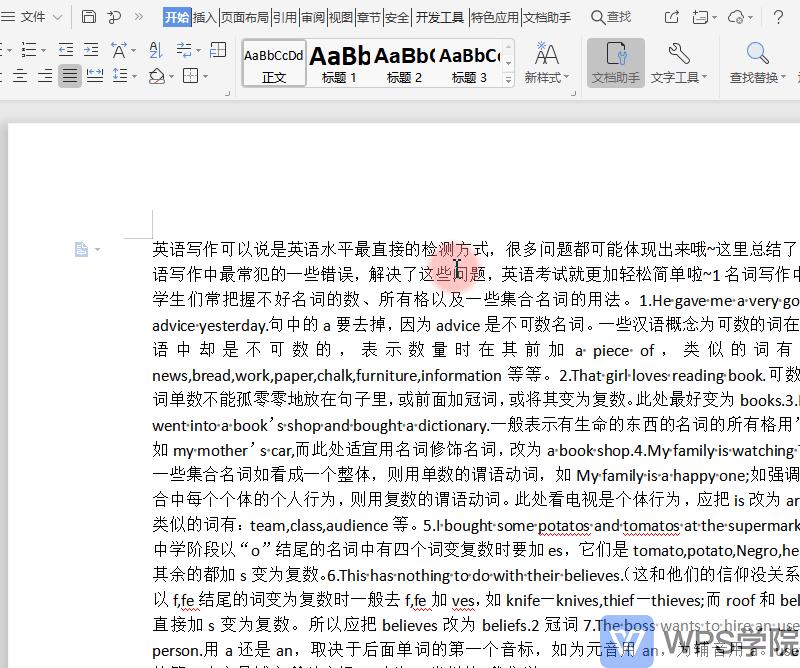This screenshot has height=668, width=800.
Task: Toggle center paragraph alignment
Action: pyautogui.click(x=19, y=75)
